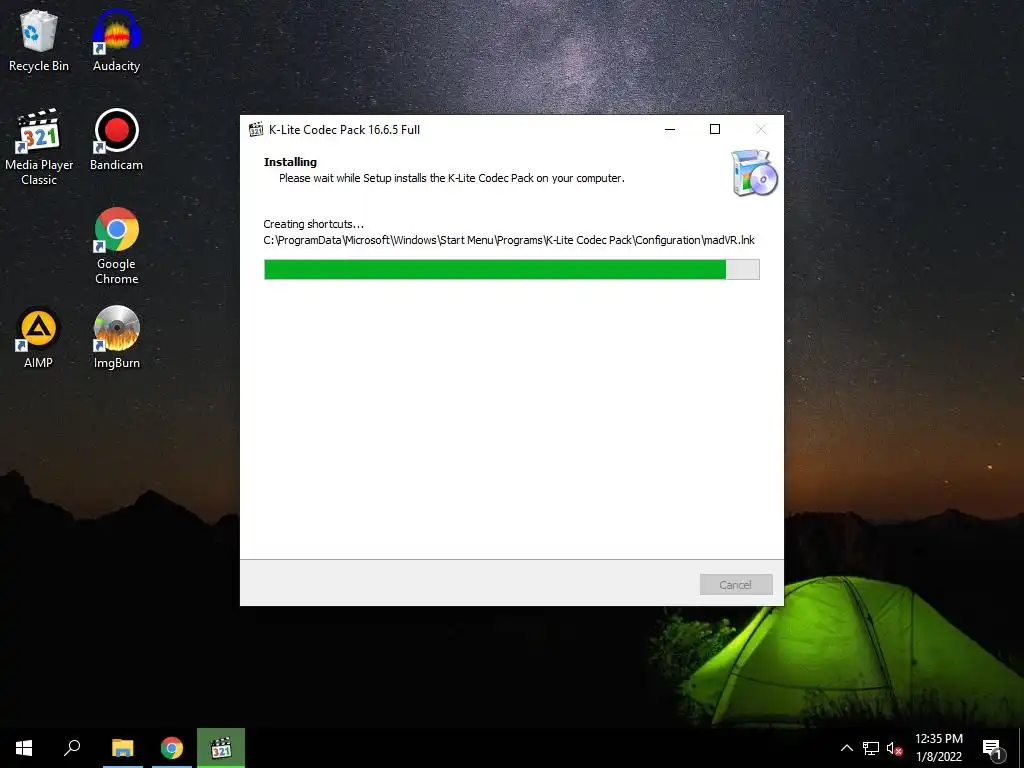Click the 'Installing' heading text
This screenshot has height=768, width=1024.
point(290,162)
